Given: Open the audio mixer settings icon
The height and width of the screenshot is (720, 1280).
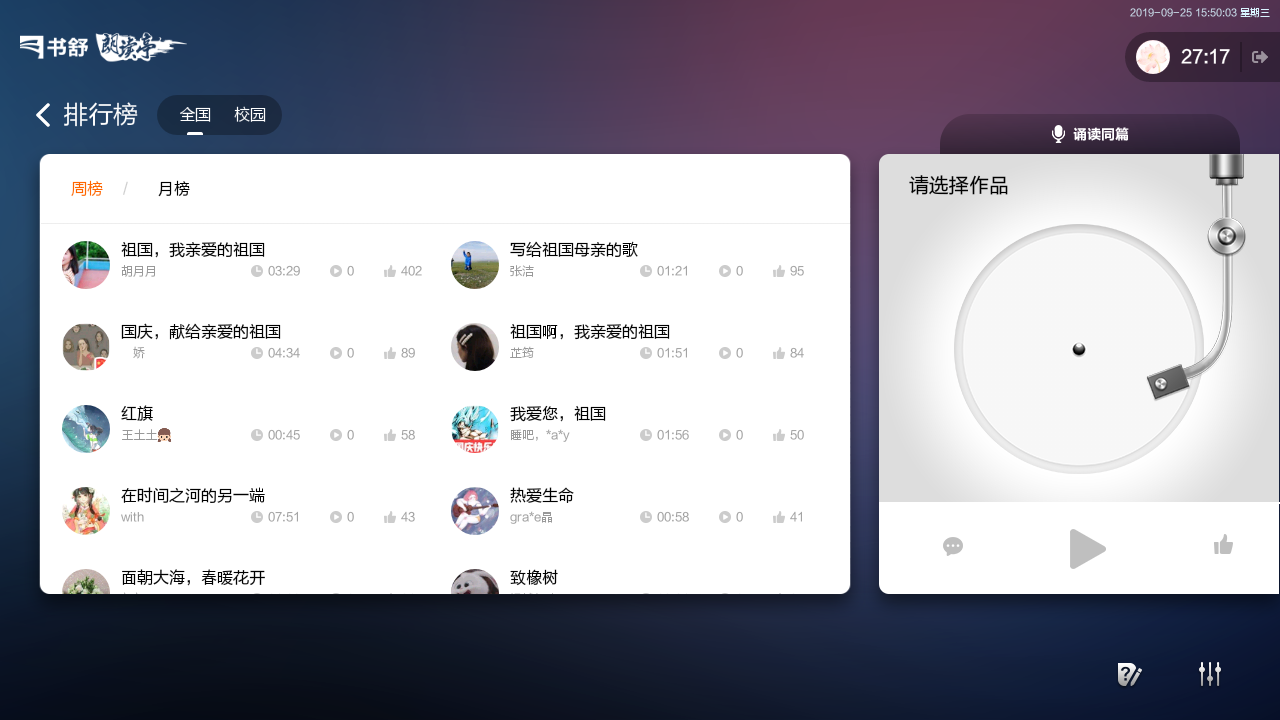Looking at the screenshot, I should [x=1210, y=674].
